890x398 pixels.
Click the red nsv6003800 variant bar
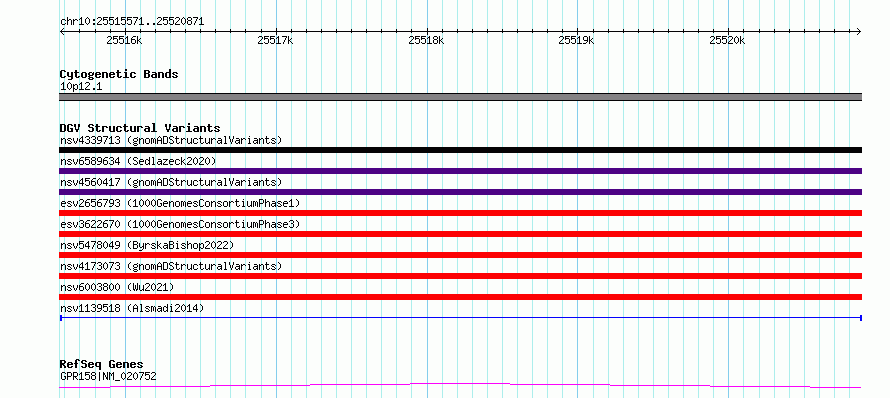point(460,297)
